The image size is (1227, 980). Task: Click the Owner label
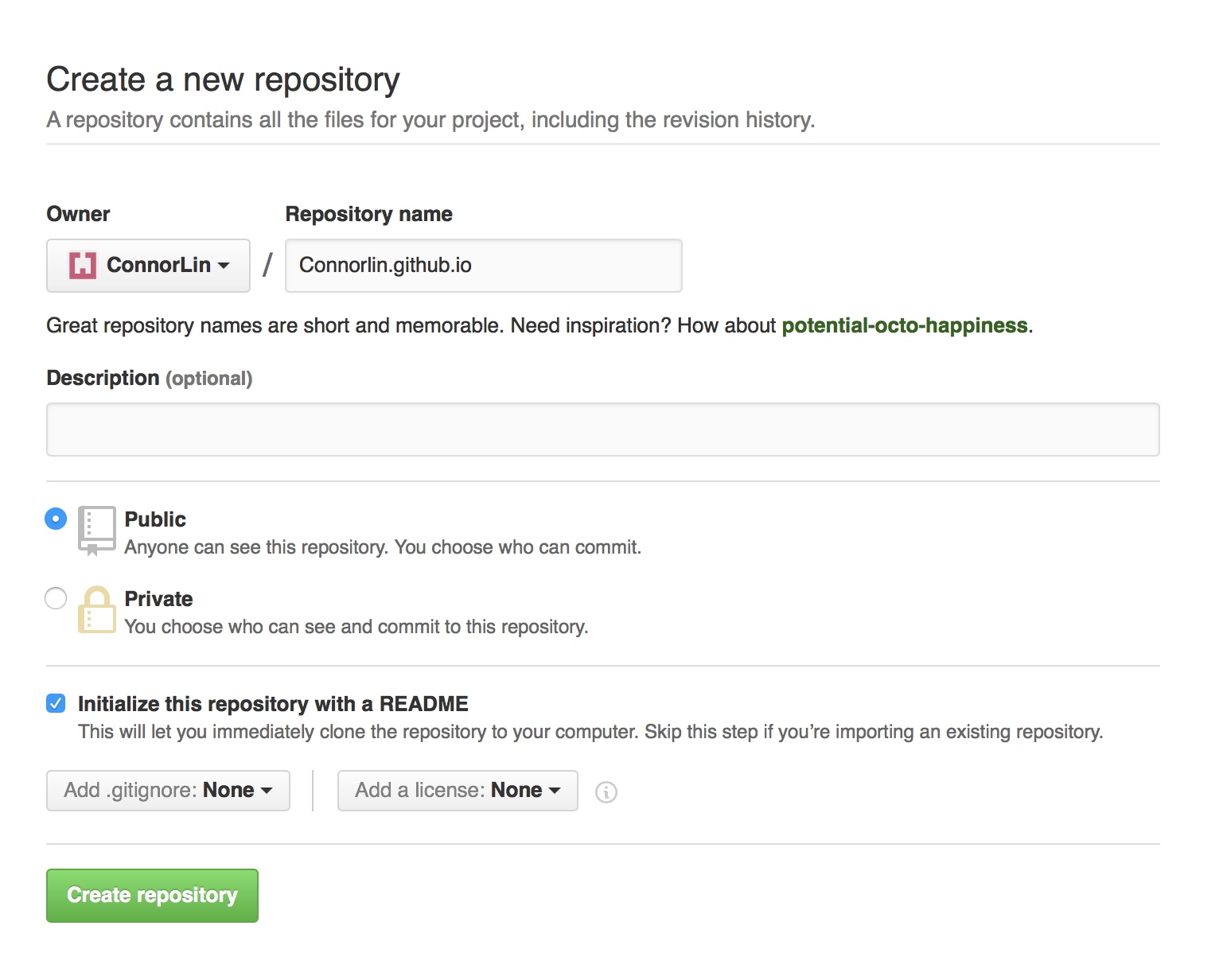79,214
